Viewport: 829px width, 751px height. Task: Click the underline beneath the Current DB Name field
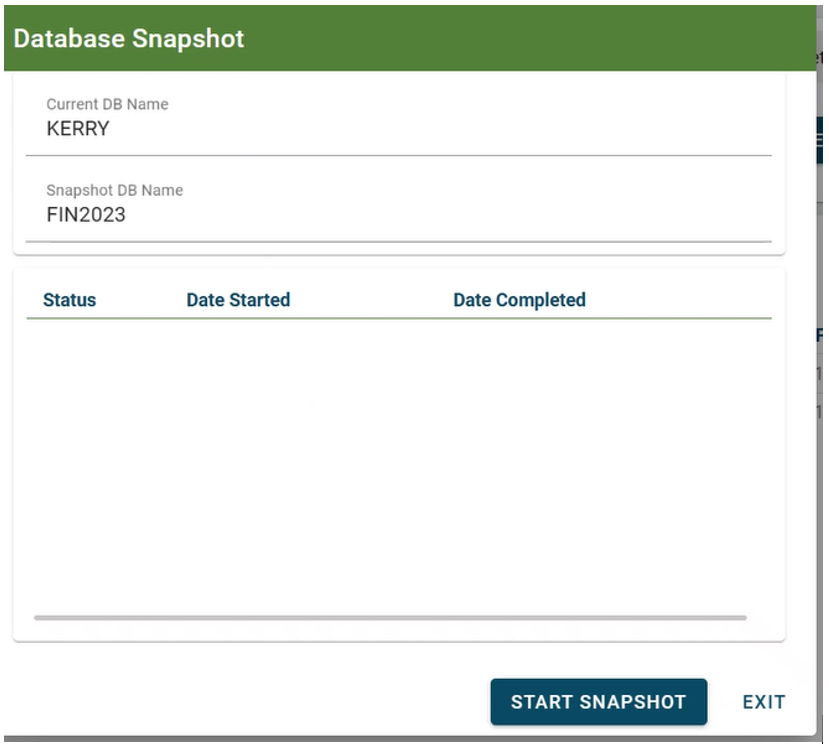[x=399, y=155]
